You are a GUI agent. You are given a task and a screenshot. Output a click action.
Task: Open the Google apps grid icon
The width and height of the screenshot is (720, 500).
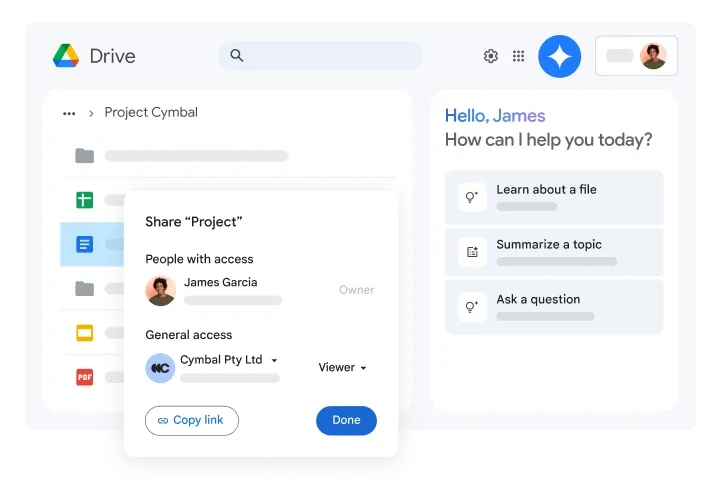pyautogui.click(x=518, y=56)
